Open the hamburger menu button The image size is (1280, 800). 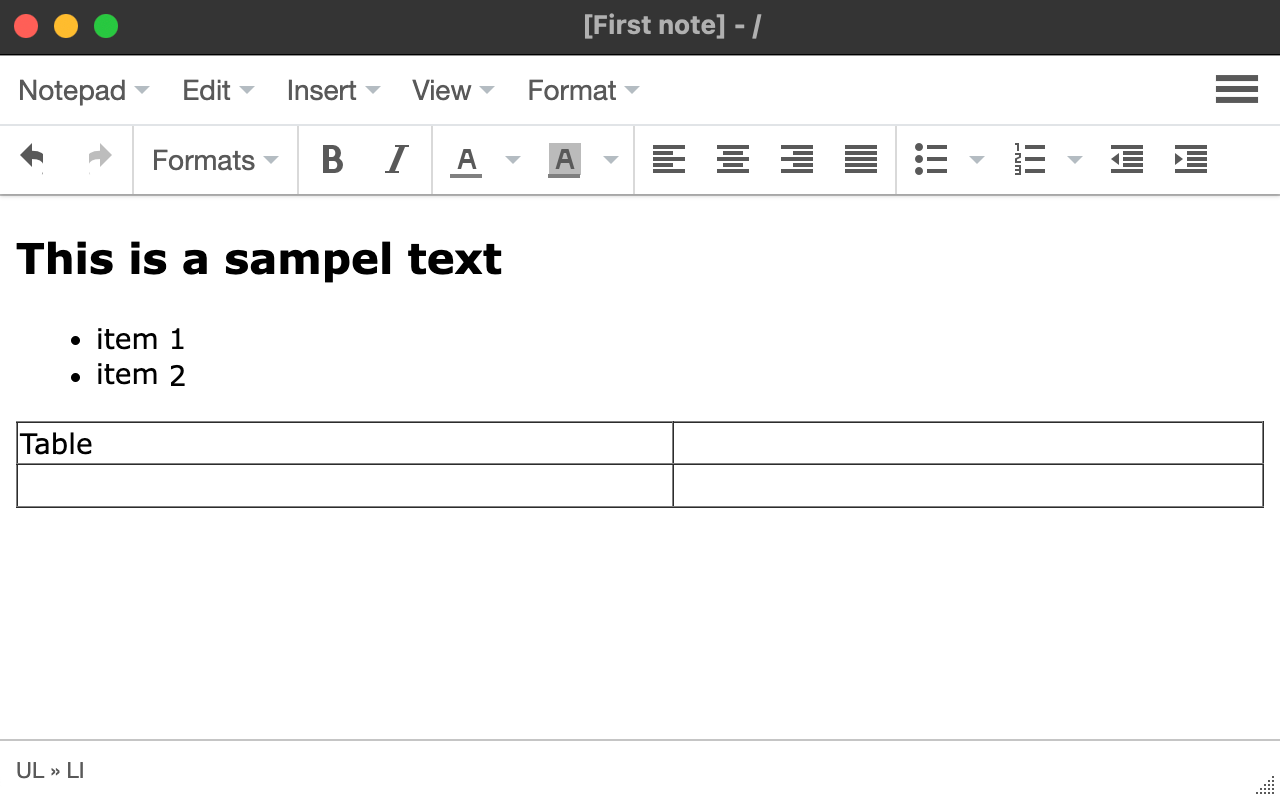(x=1237, y=89)
